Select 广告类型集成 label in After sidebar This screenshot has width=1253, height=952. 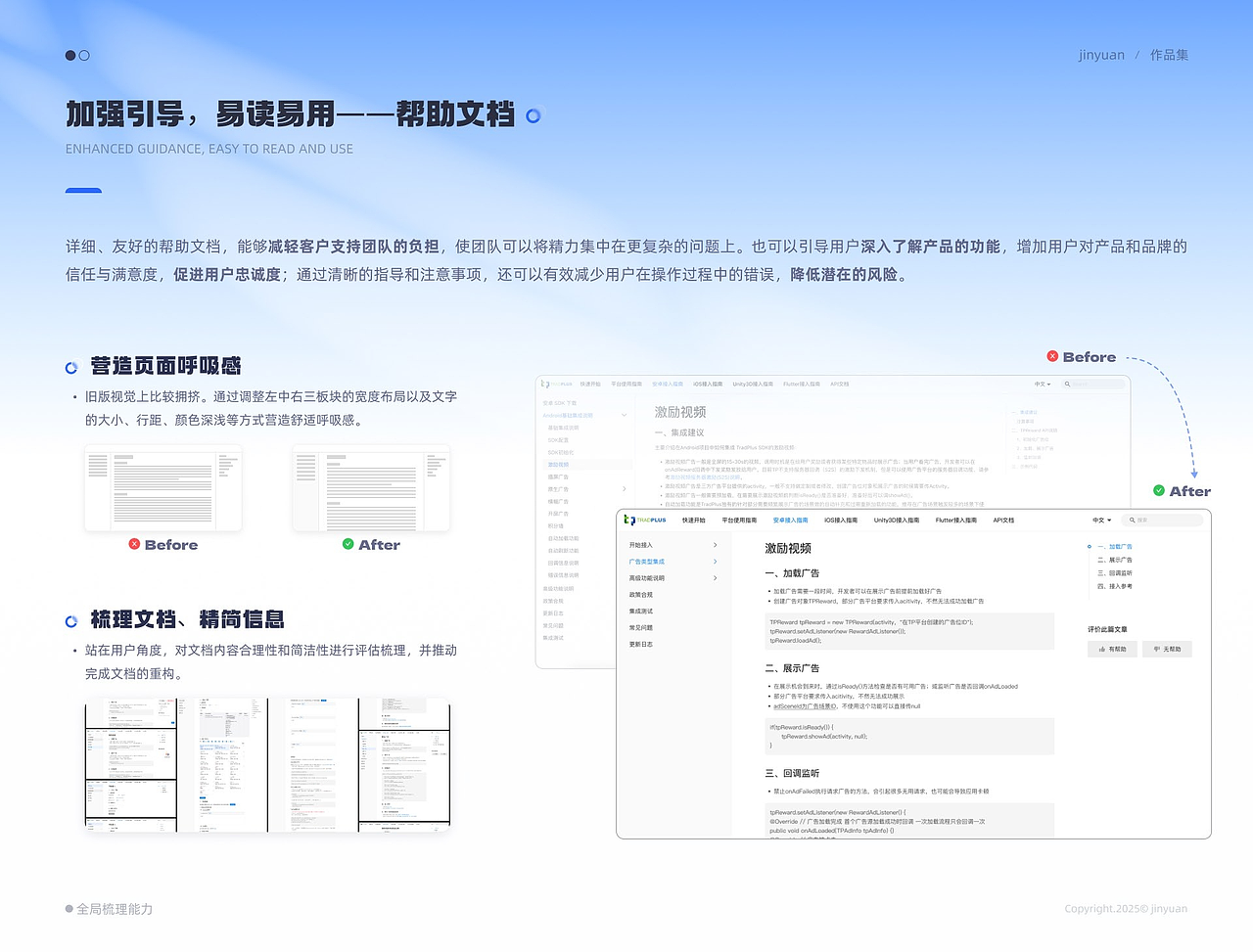(x=647, y=562)
